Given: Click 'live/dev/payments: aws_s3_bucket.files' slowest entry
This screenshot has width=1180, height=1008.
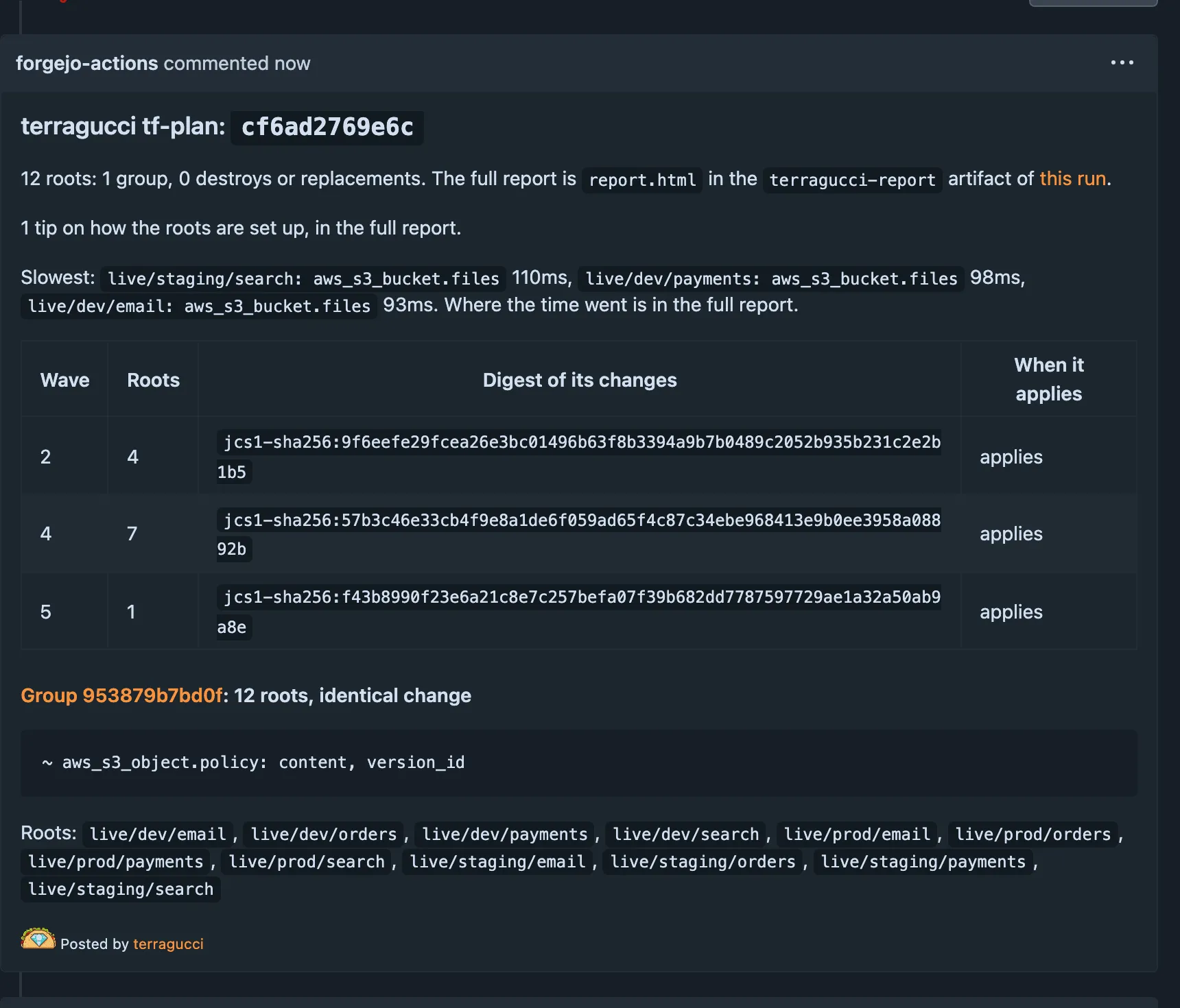Looking at the screenshot, I should click(771, 279).
